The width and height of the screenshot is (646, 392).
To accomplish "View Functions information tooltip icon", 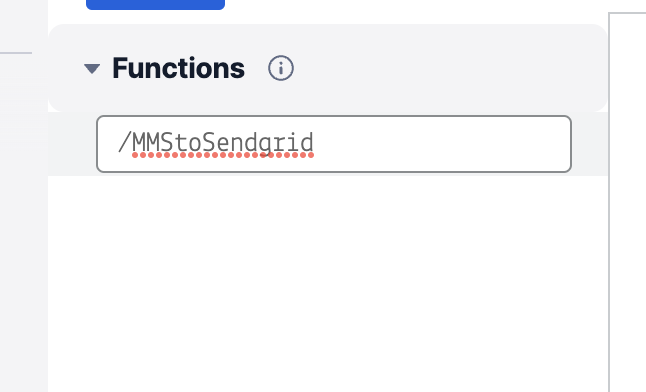I will tap(281, 68).
